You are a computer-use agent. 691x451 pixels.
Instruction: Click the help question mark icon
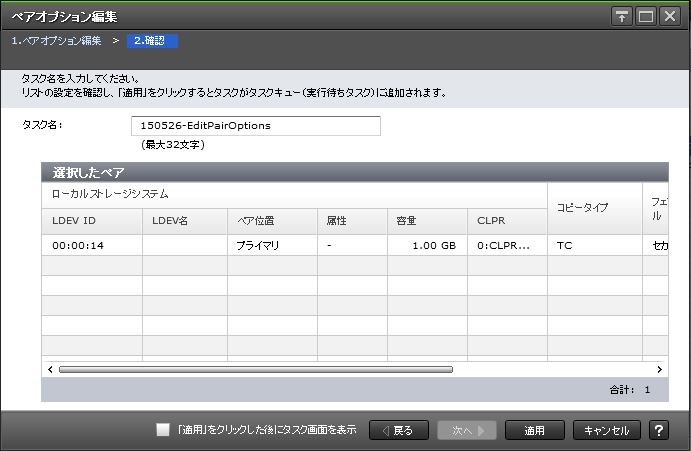click(658, 430)
